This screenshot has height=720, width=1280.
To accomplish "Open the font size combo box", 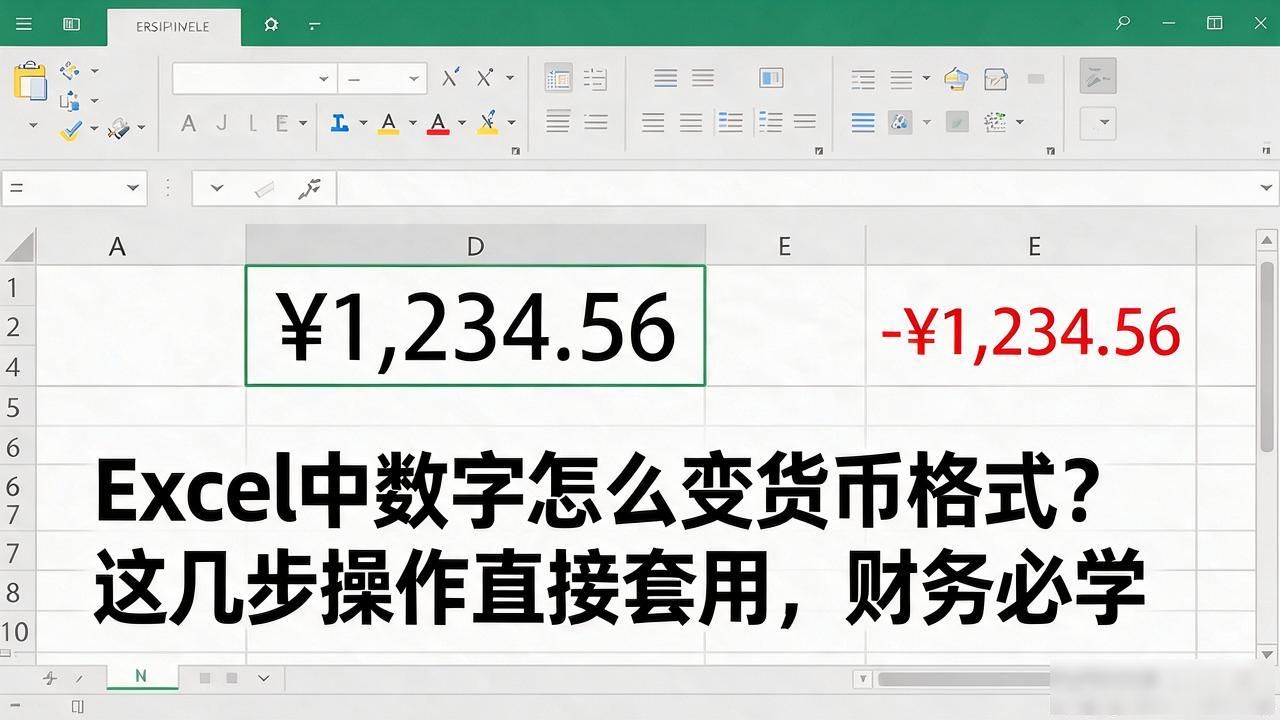I will click(382, 78).
